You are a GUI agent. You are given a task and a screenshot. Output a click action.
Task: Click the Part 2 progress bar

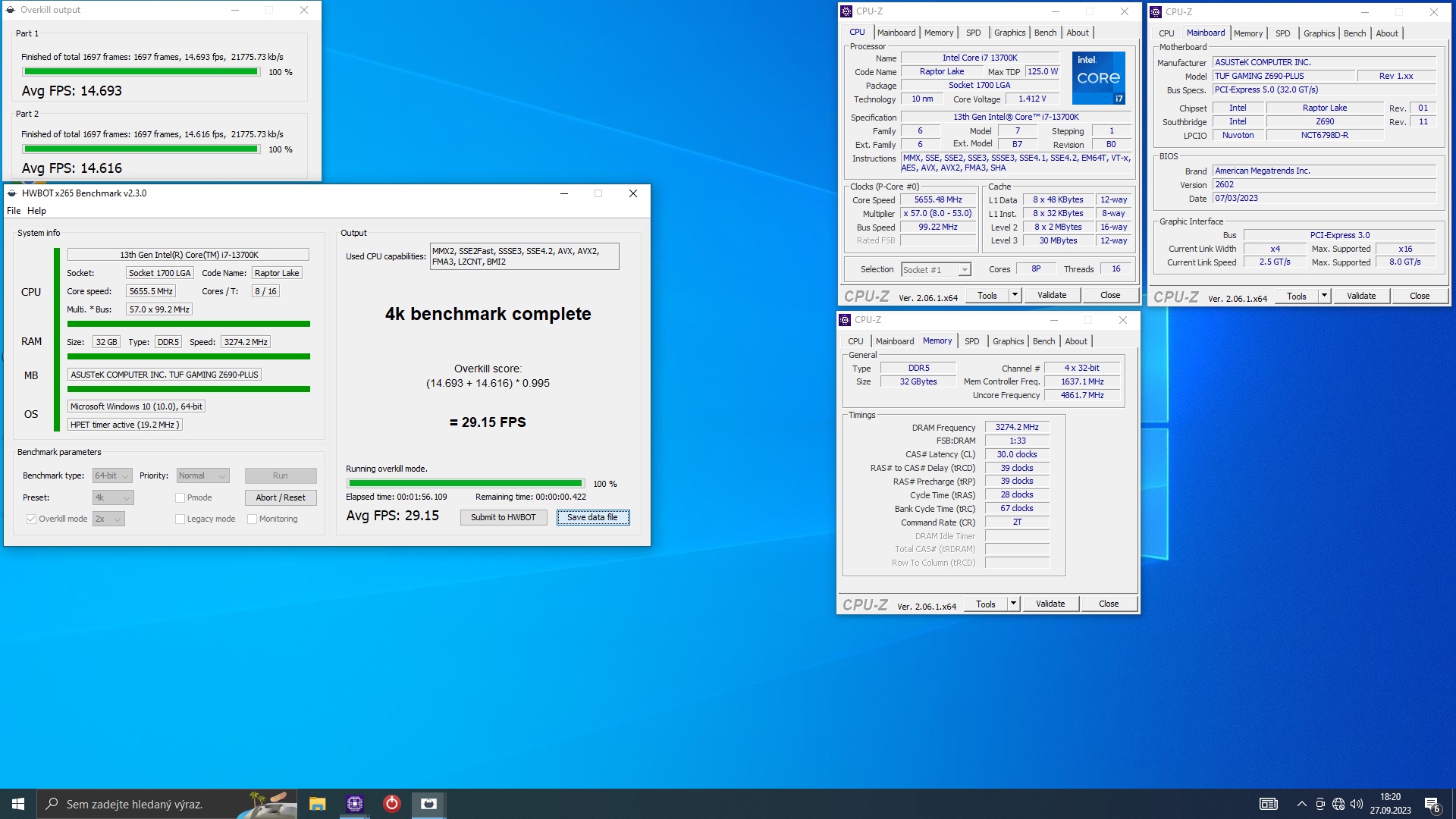[x=141, y=149]
